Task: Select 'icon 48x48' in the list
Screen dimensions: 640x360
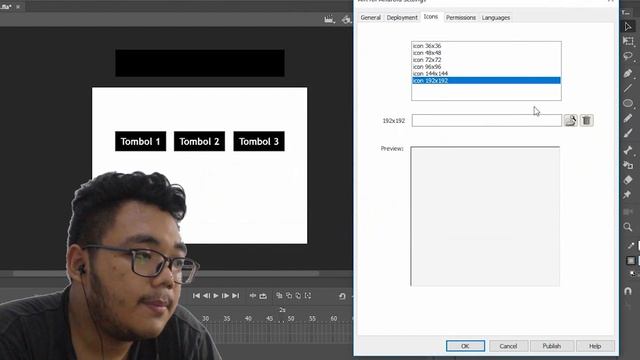Action: 486,53
